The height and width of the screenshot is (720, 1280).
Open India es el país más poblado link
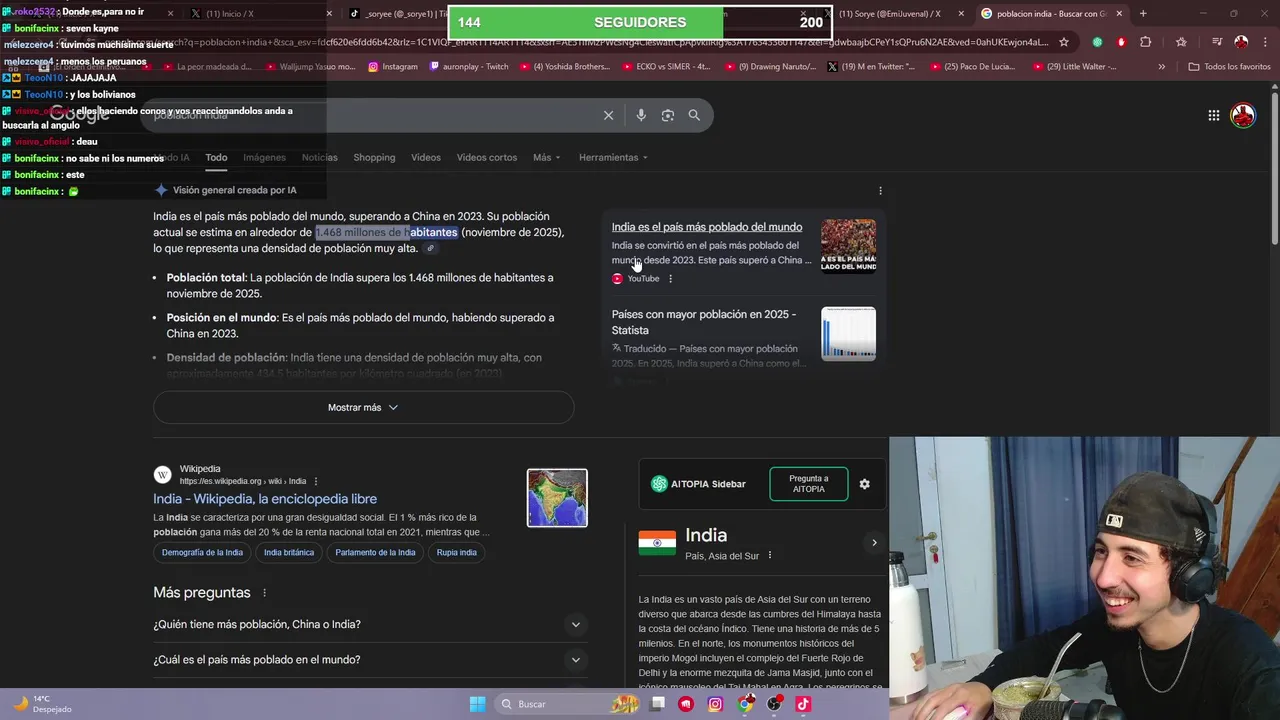[707, 227]
